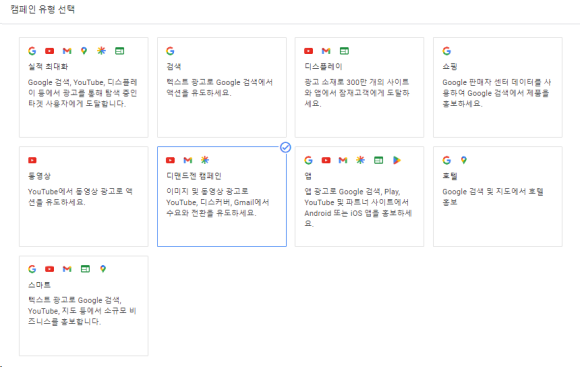The height and width of the screenshot is (367, 580).
Task: Click the 캠페인 유형 선택 heading
Action: click(43, 9)
